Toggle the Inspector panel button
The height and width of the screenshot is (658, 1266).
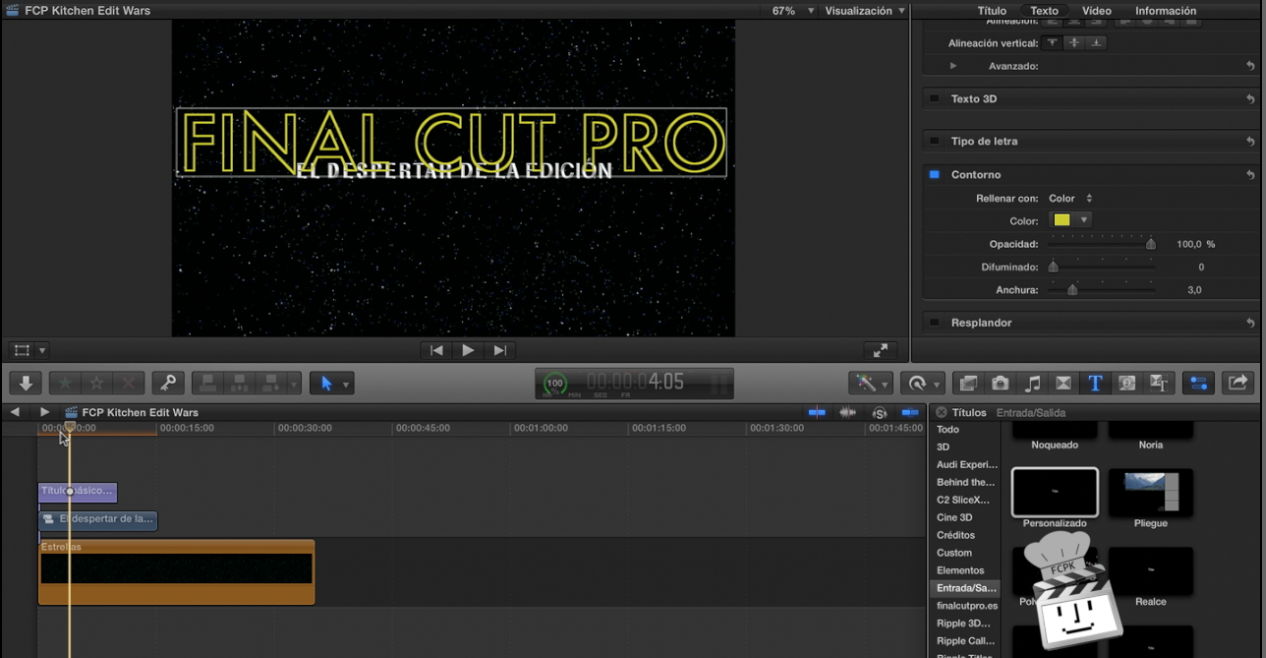coord(1199,383)
